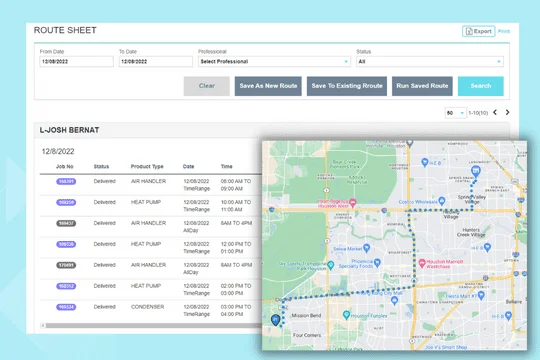Sort by Date column header

tap(188, 166)
